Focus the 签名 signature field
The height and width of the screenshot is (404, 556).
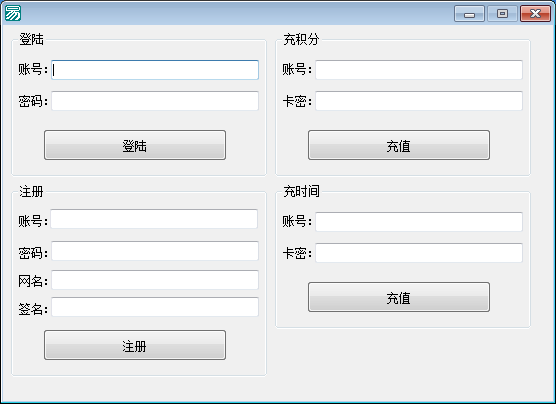155,307
